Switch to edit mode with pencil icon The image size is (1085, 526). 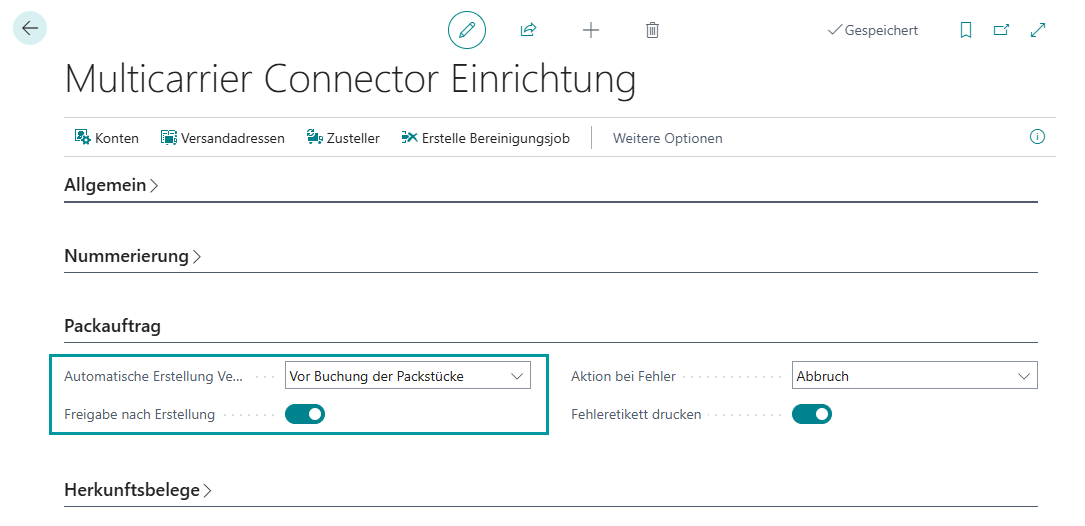[x=467, y=30]
